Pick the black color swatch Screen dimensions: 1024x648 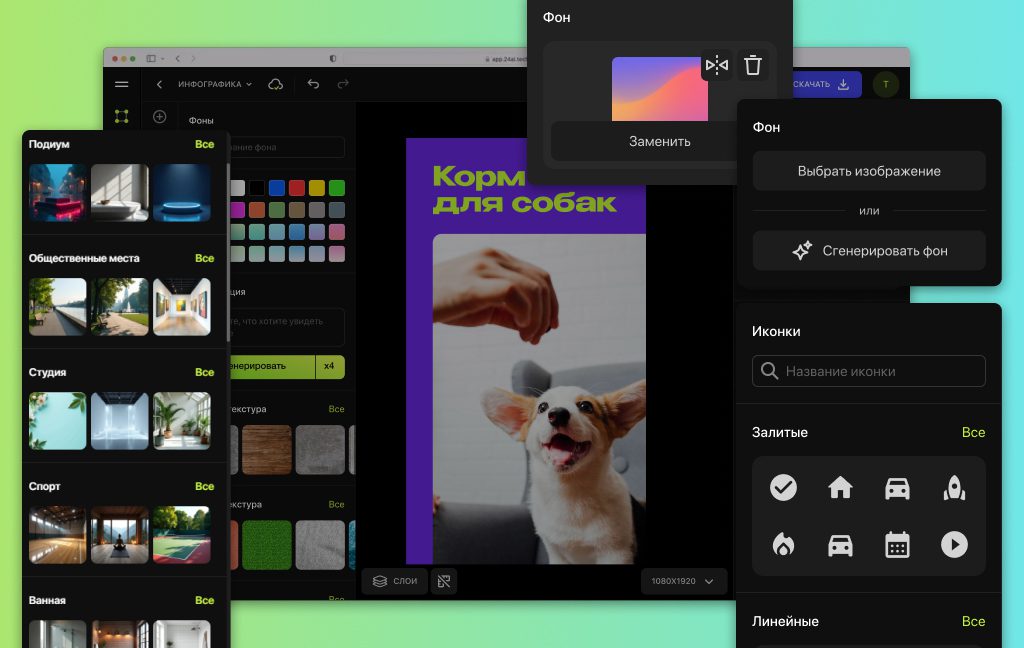(257, 188)
